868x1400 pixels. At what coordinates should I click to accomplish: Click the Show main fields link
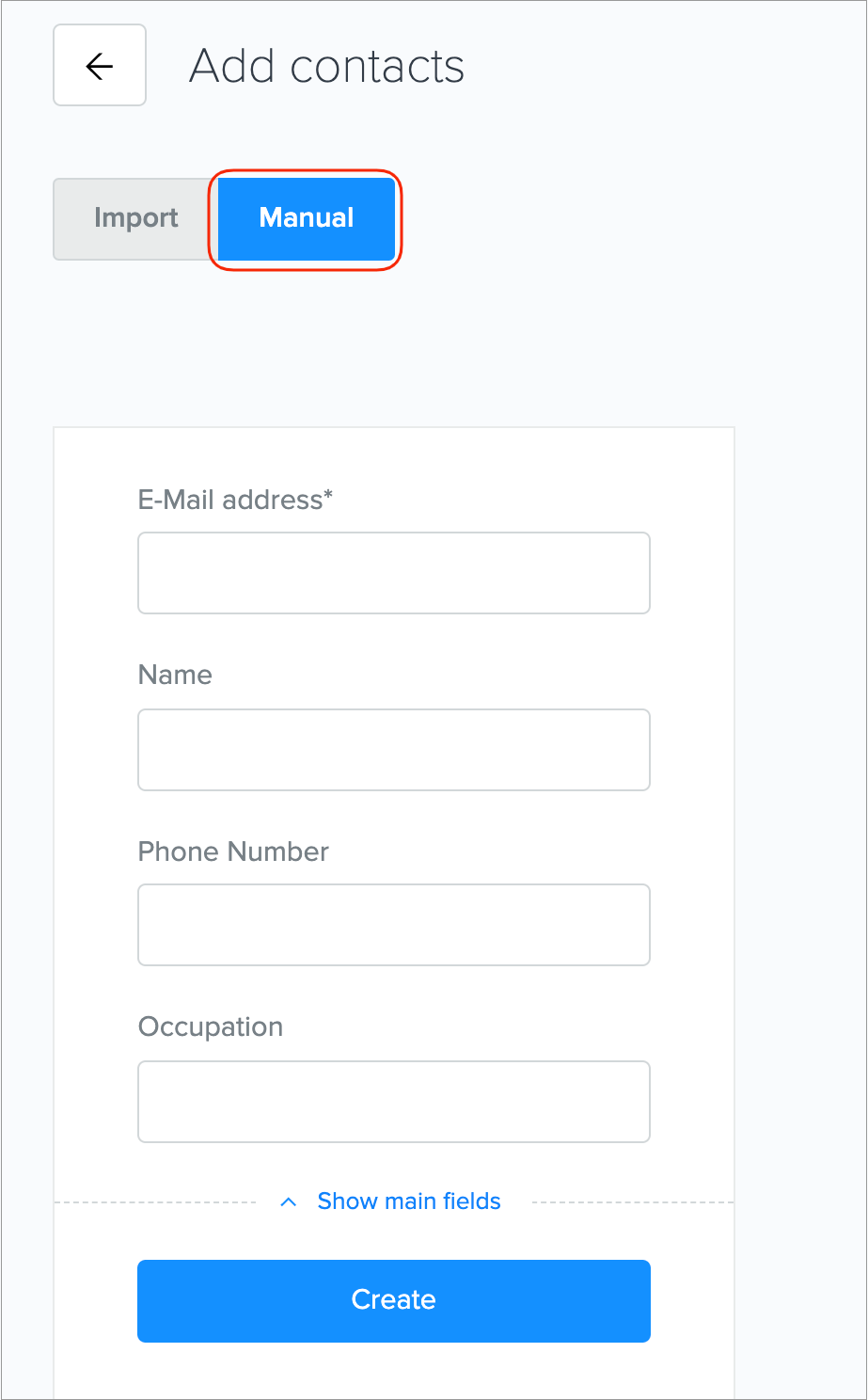pos(409,1201)
